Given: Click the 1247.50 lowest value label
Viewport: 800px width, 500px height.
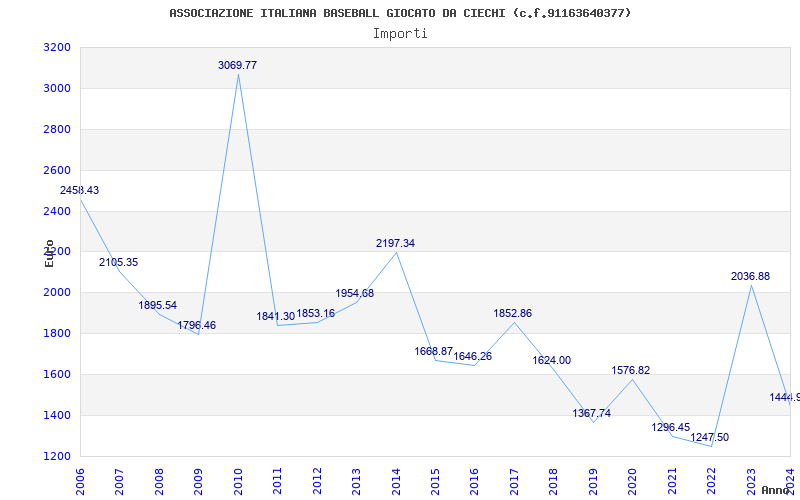Looking at the screenshot, I should [x=710, y=437].
